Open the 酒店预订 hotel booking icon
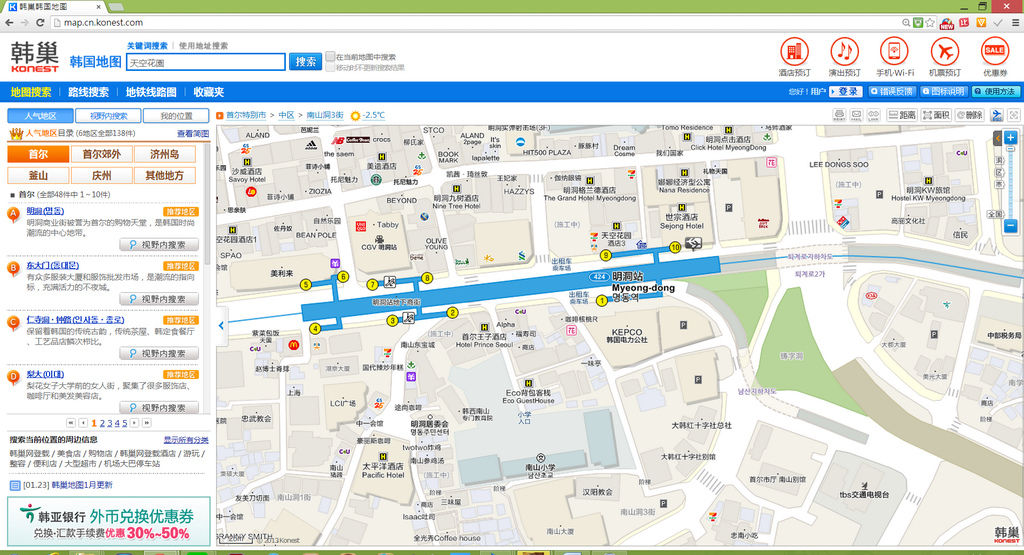 pyautogui.click(x=794, y=52)
